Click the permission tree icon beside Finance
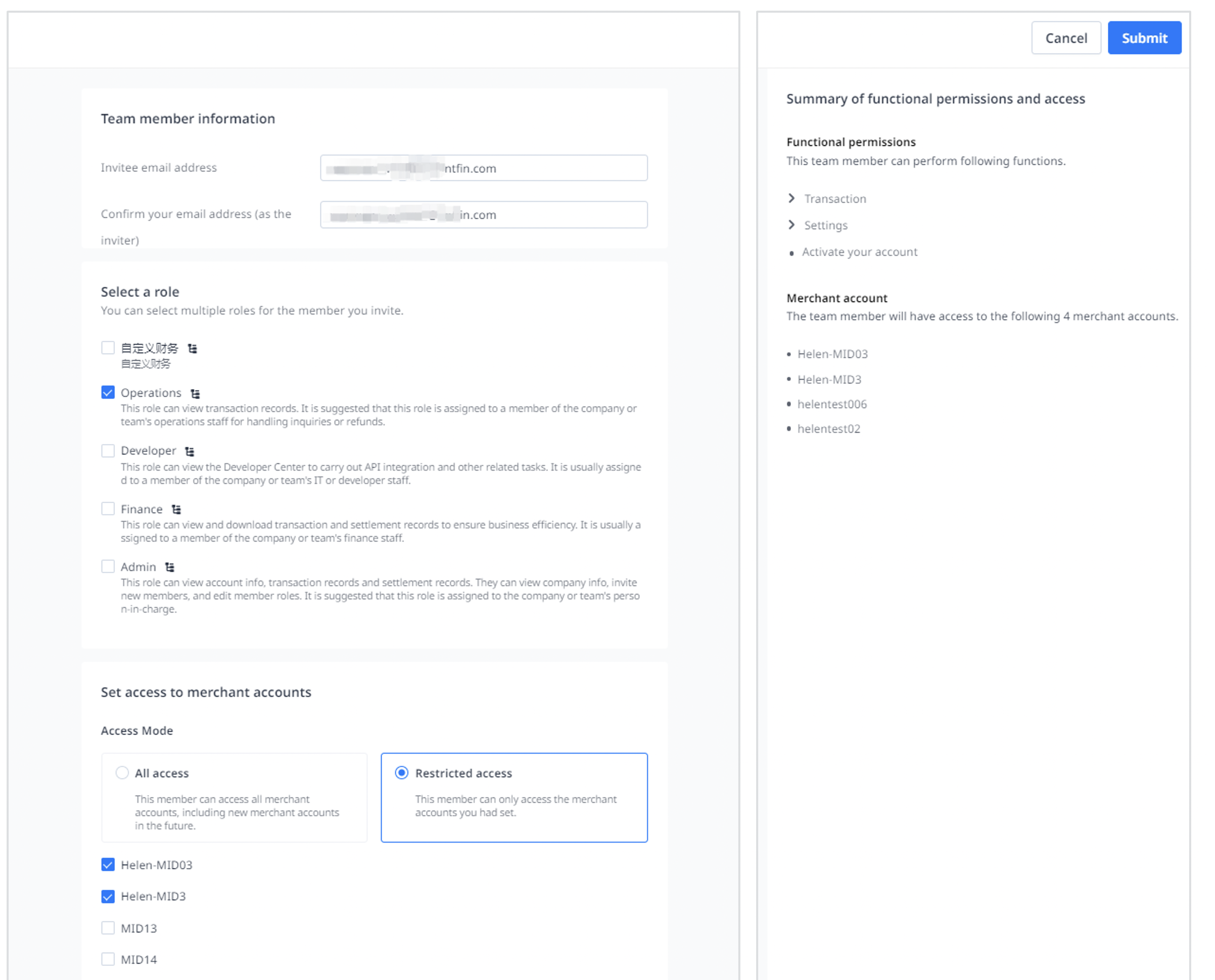The width and height of the screenshot is (1215, 980). [176, 509]
